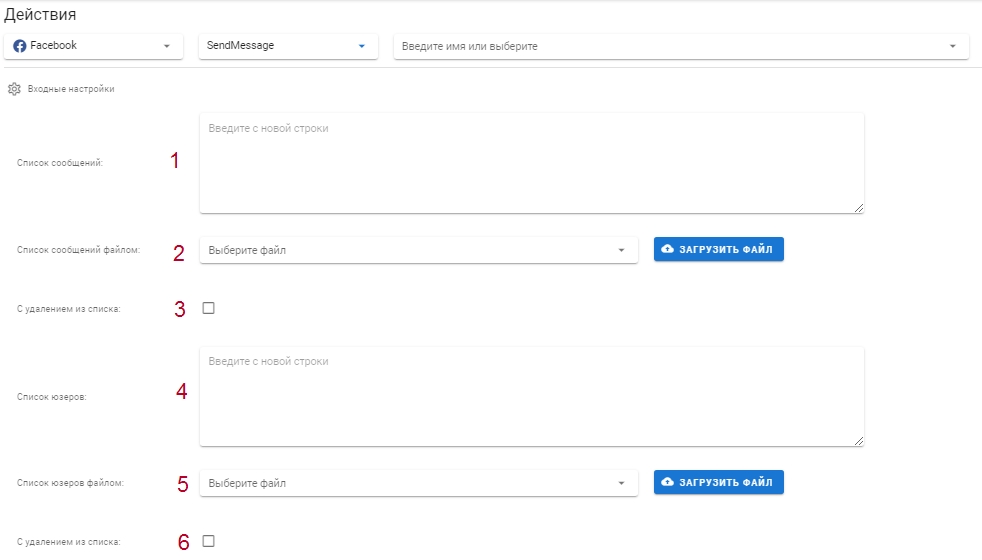Click the 'Список сообщений файлом' label

[78, 250]
